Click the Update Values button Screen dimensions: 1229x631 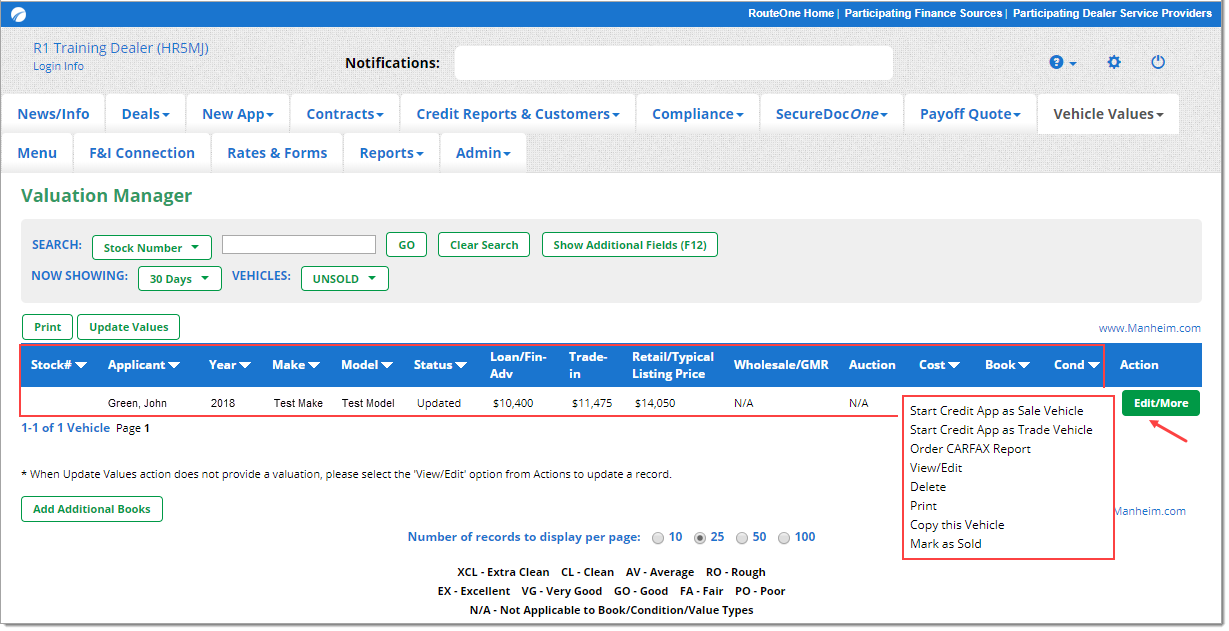tap(129, 327)
